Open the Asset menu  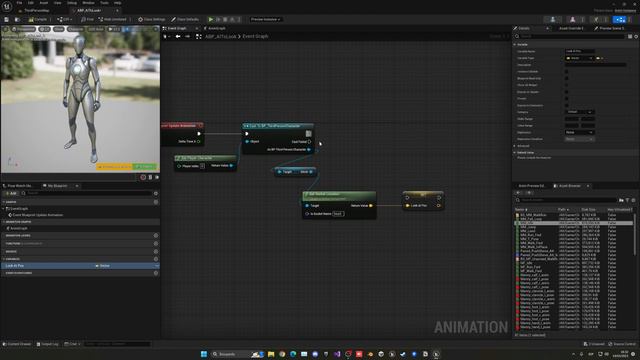44,3
